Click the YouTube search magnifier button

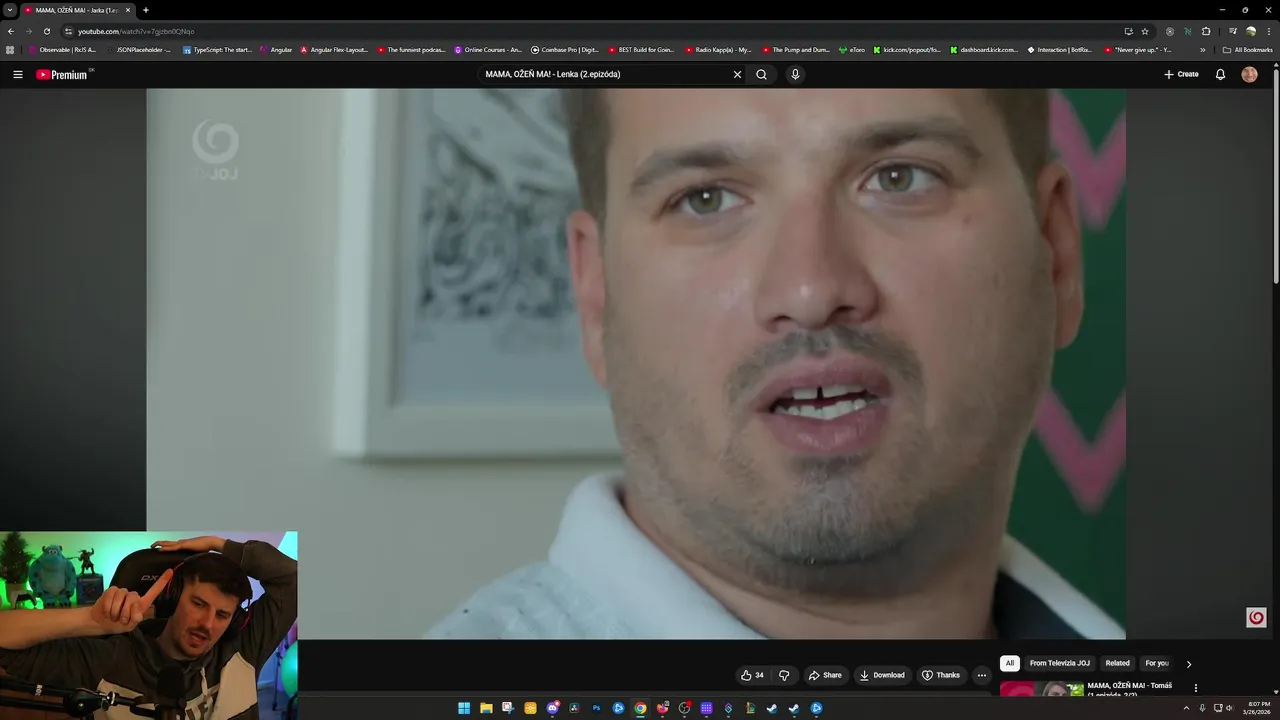pos(761,74)
